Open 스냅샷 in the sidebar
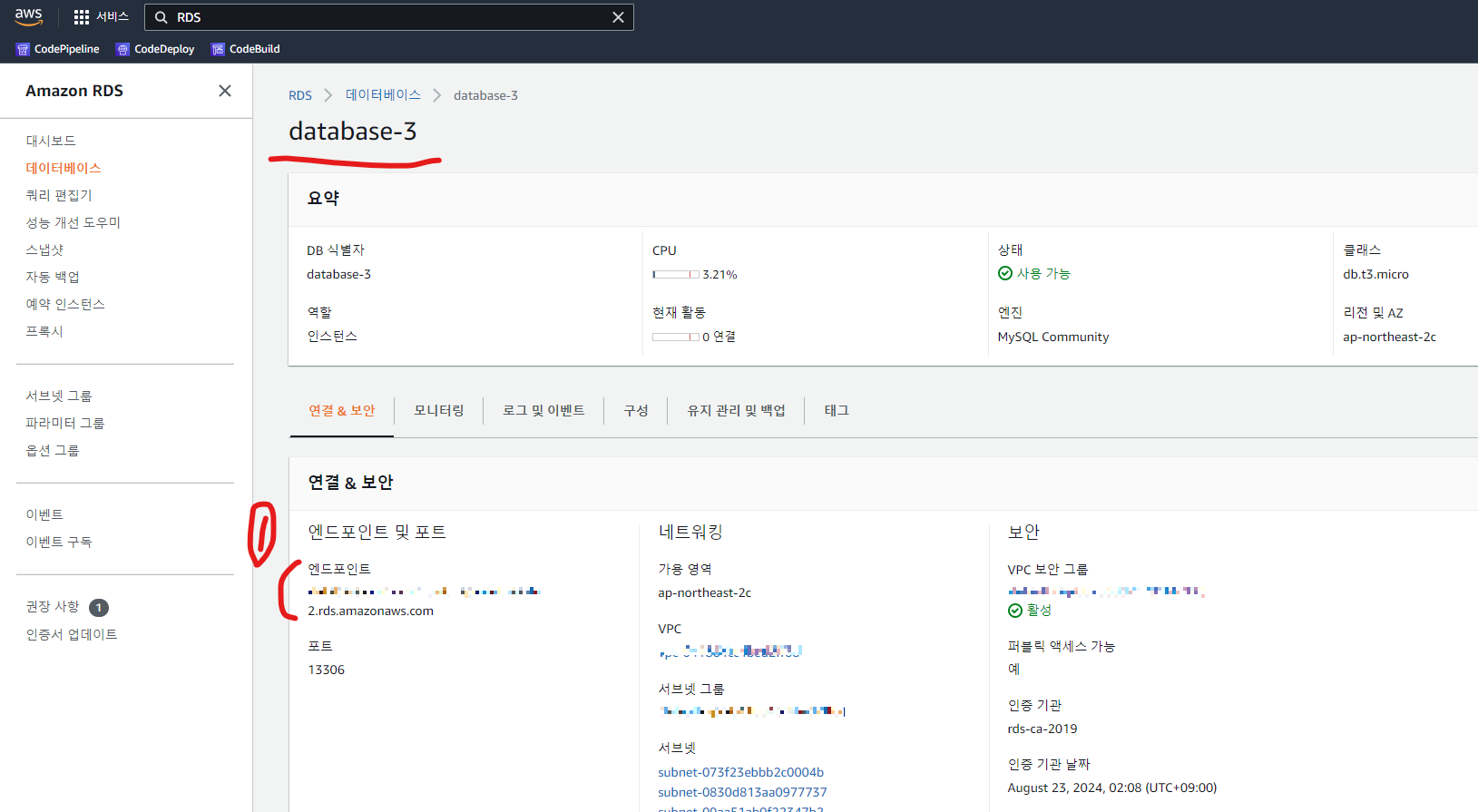Viewport: 1478px width, 812px height. (x=44, y=249)
